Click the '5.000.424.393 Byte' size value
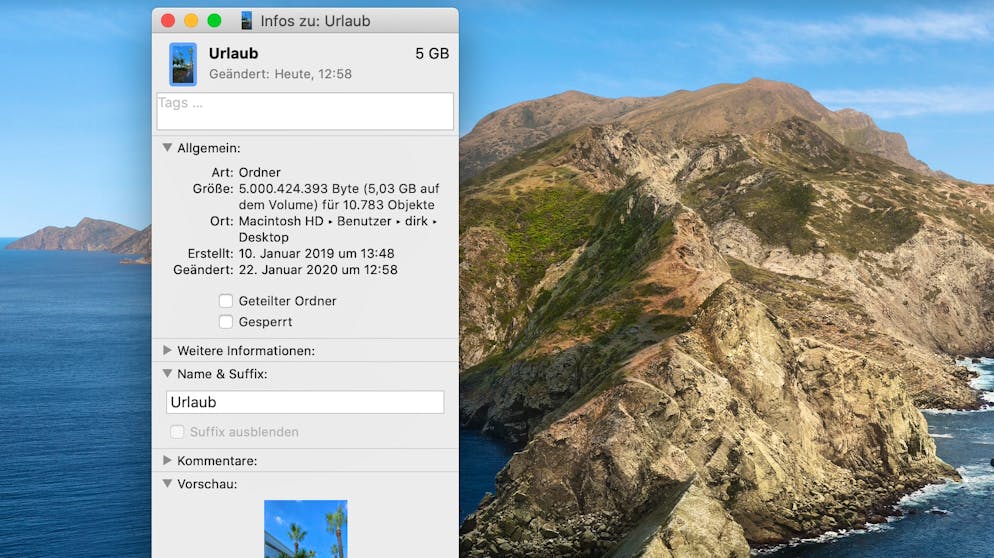The height and width of the screenshot is (558, 994). (x=299, y=189)
